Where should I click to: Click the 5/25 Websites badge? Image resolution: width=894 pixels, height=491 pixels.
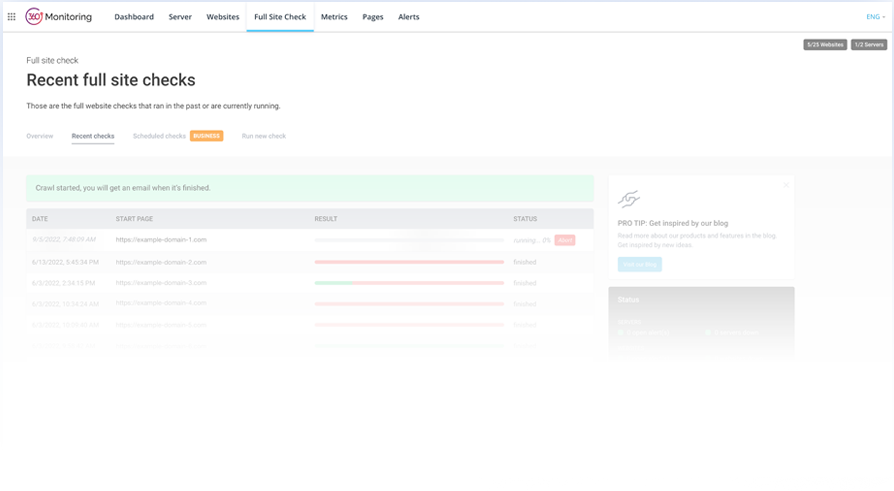825,45
